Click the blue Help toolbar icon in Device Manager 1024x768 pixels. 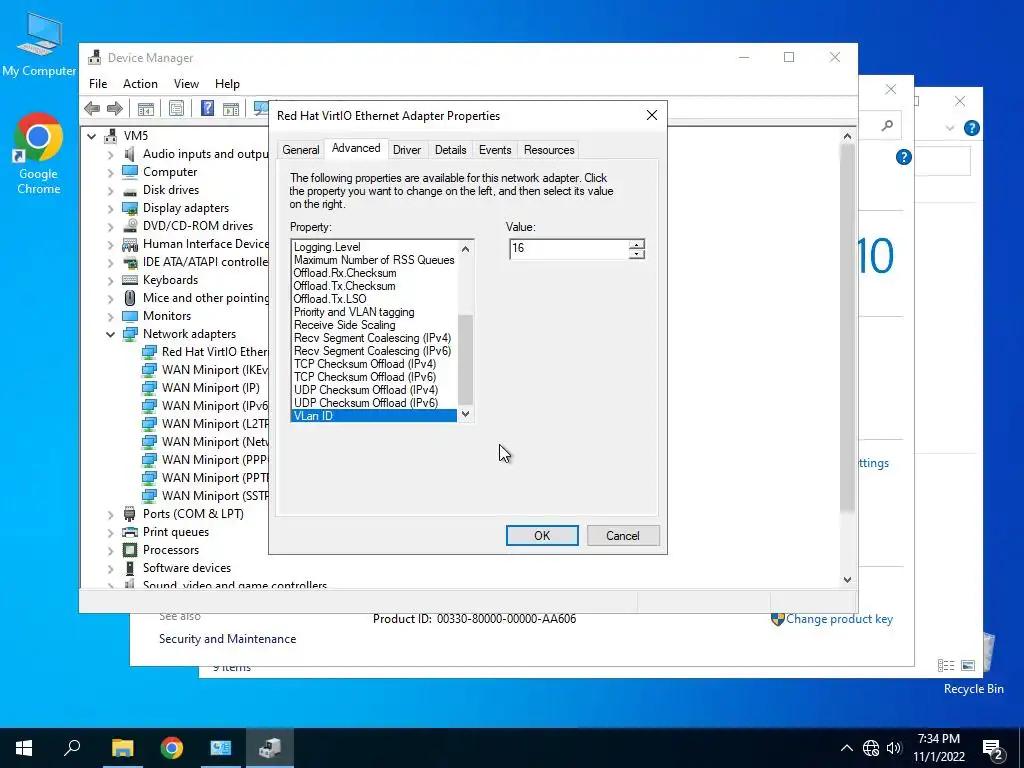207,108
